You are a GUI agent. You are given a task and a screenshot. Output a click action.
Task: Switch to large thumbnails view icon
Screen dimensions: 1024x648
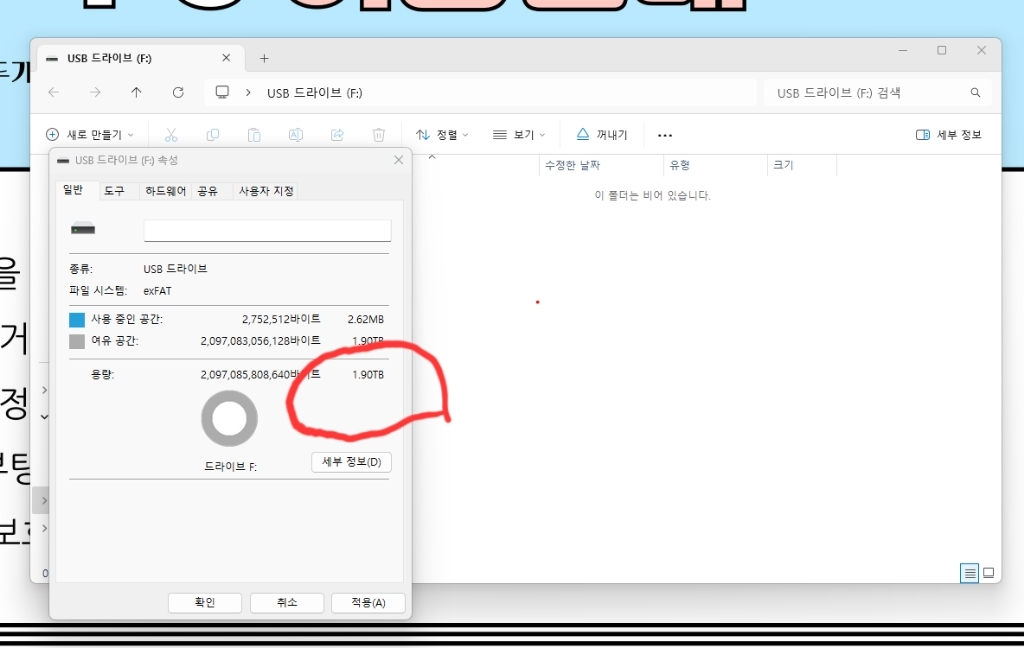[x=989, y=573]
